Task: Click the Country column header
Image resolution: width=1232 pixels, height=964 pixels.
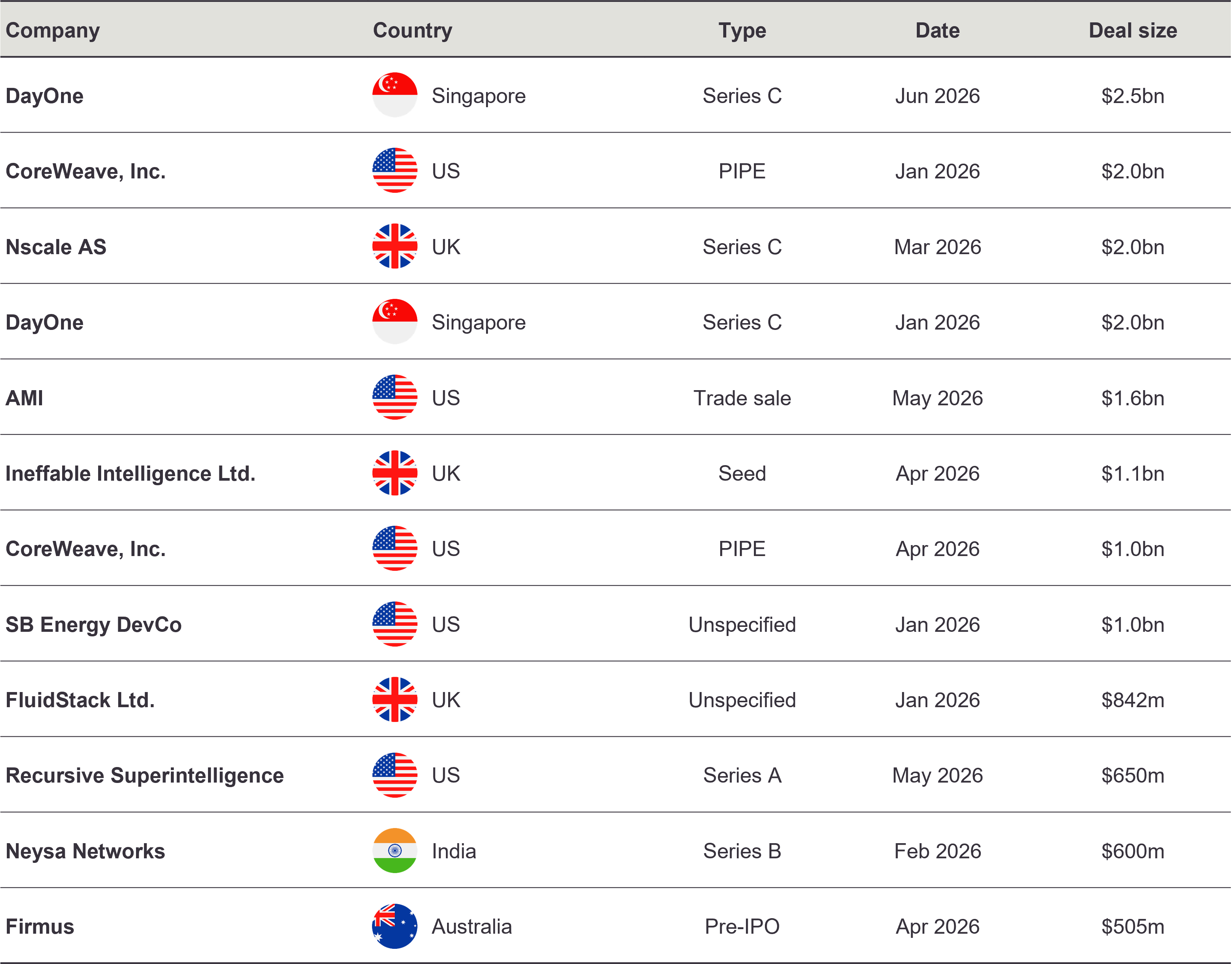Action: click(x=413, y=30)
